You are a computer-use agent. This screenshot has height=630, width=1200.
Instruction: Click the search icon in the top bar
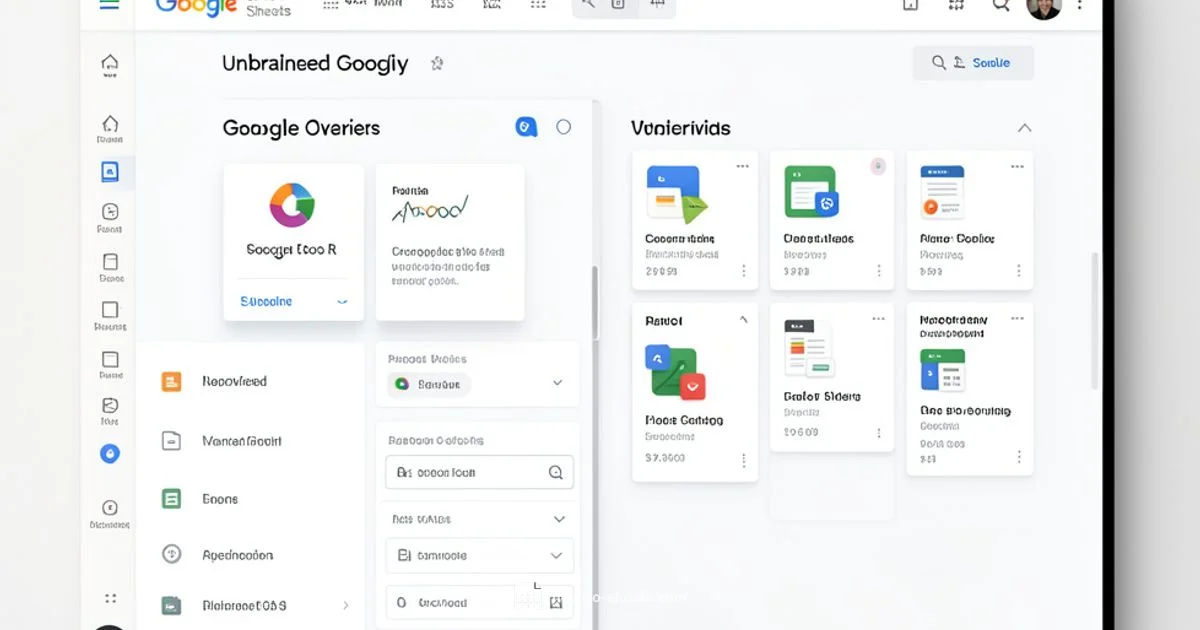1001,5
